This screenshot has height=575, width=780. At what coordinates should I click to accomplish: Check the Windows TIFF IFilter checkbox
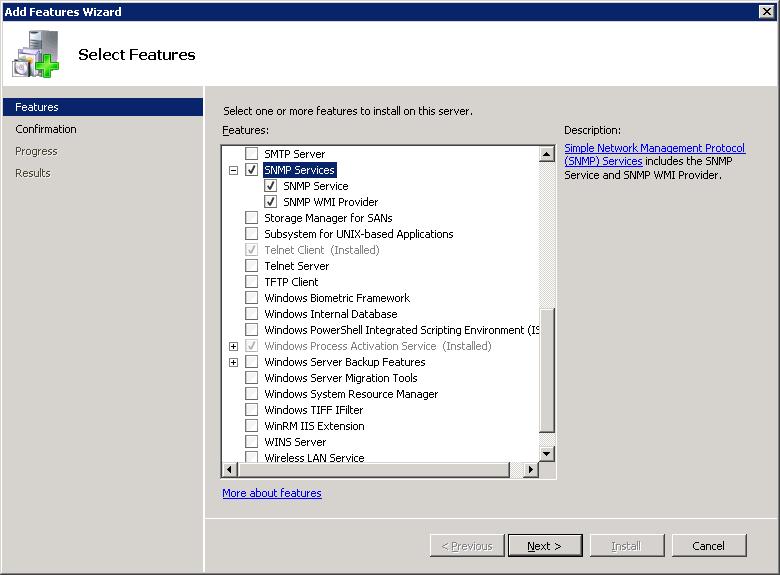252,409
